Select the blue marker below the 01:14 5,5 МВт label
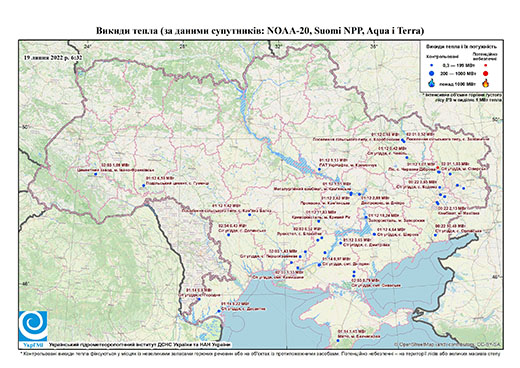The image size is (520, 368). 199,299
